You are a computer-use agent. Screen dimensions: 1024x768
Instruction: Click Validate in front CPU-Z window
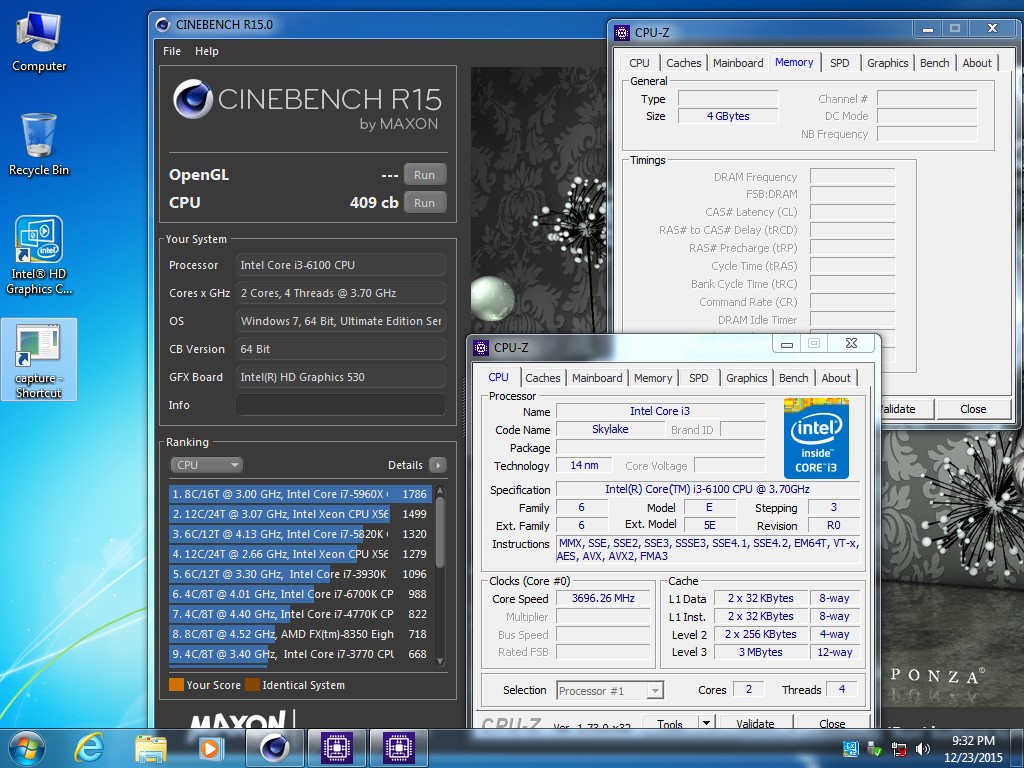(755, 722)
